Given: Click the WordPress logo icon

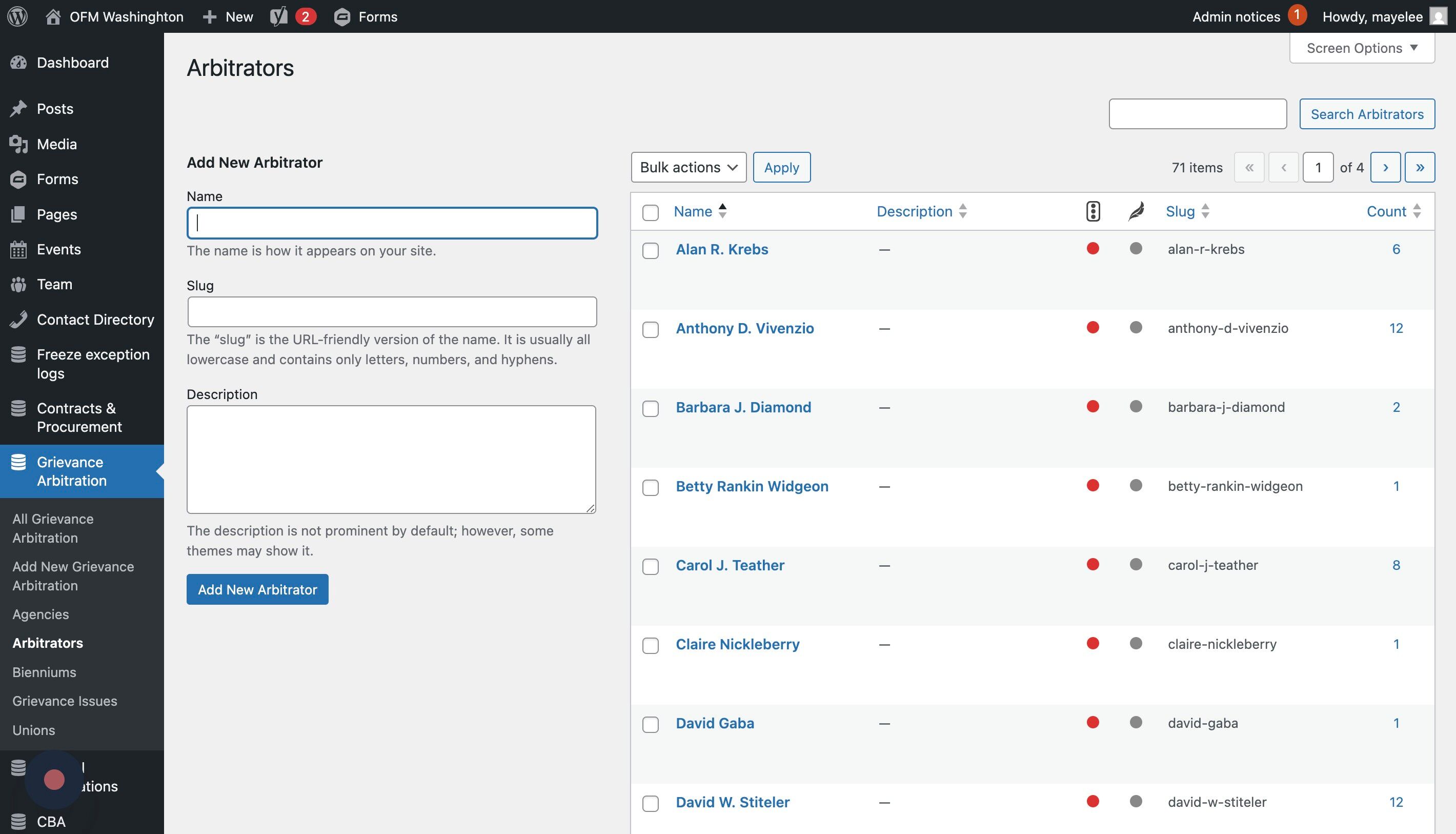Looking at the screenshot, I should 17,16.
